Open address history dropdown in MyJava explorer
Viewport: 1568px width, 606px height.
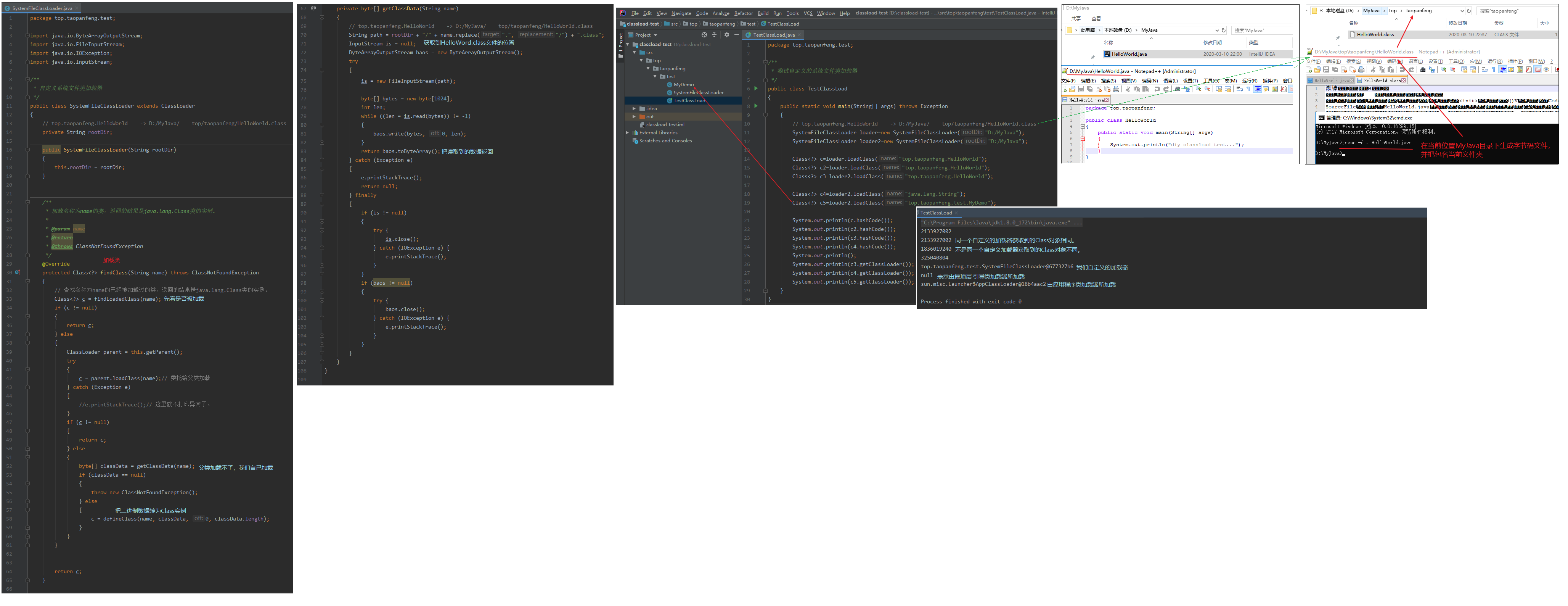[x=1217, y=30]
